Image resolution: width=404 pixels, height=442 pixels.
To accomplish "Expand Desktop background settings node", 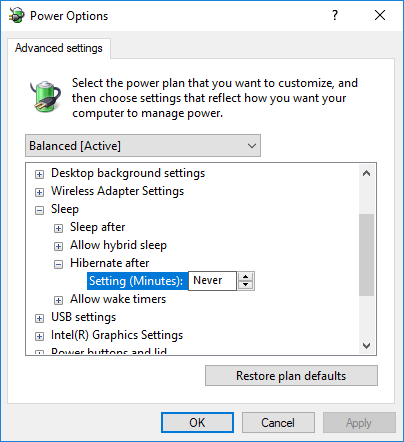I will tap(39, 174).
